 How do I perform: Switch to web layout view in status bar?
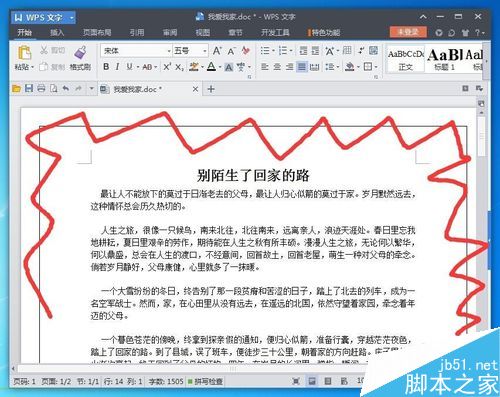(x=344, y=381)
